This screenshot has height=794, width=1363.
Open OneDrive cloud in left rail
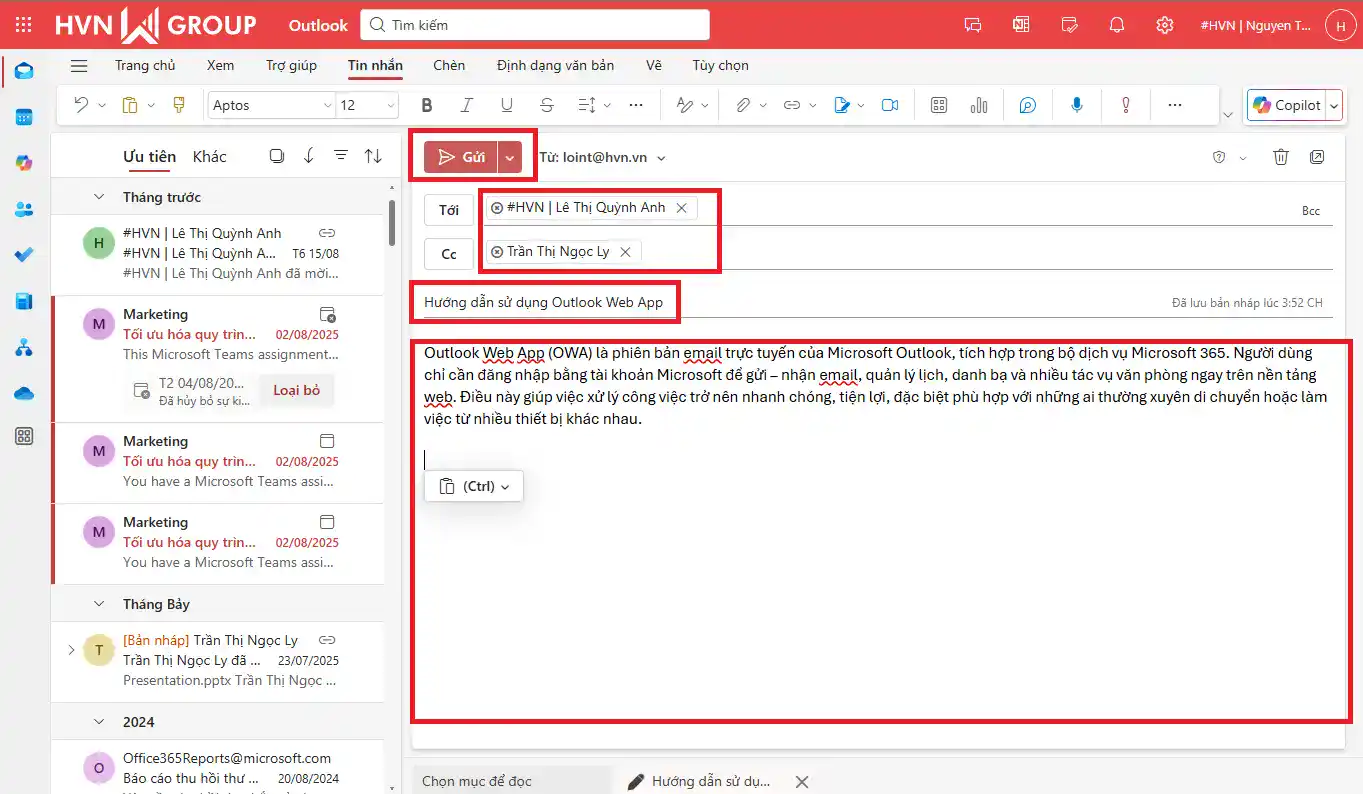24,393
